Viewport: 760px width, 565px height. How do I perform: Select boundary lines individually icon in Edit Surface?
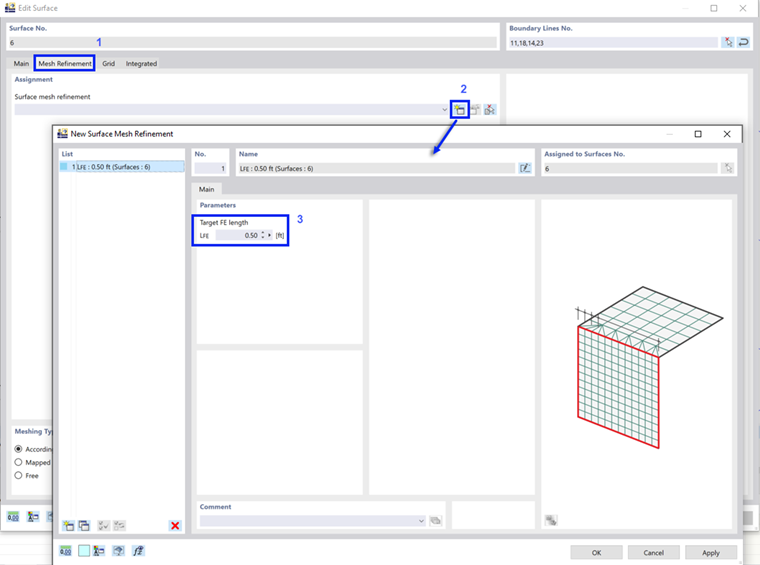pyautogui.click(x=728, y=43)
